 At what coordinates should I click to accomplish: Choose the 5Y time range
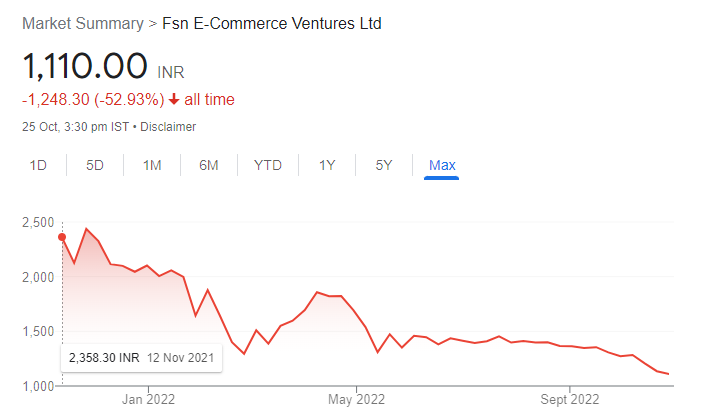pos(384,165)
